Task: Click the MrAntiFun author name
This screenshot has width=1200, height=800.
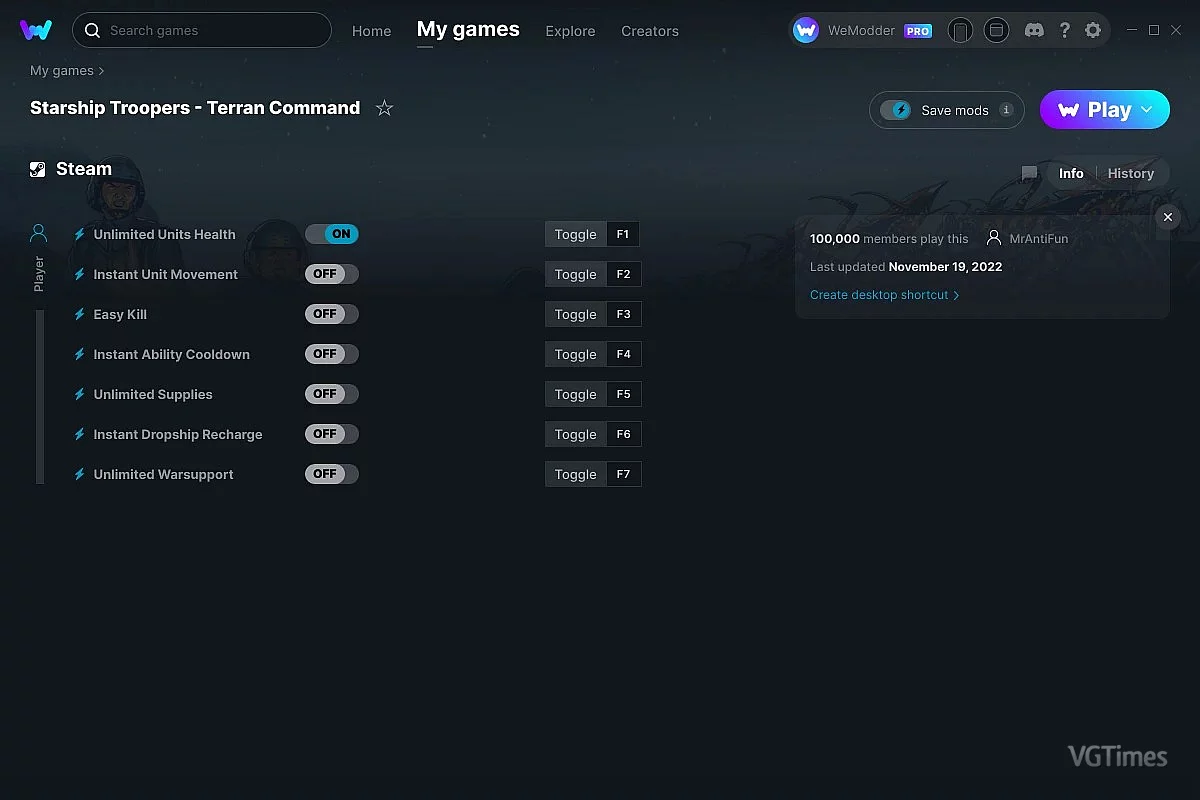Action: pos(1038,239)
